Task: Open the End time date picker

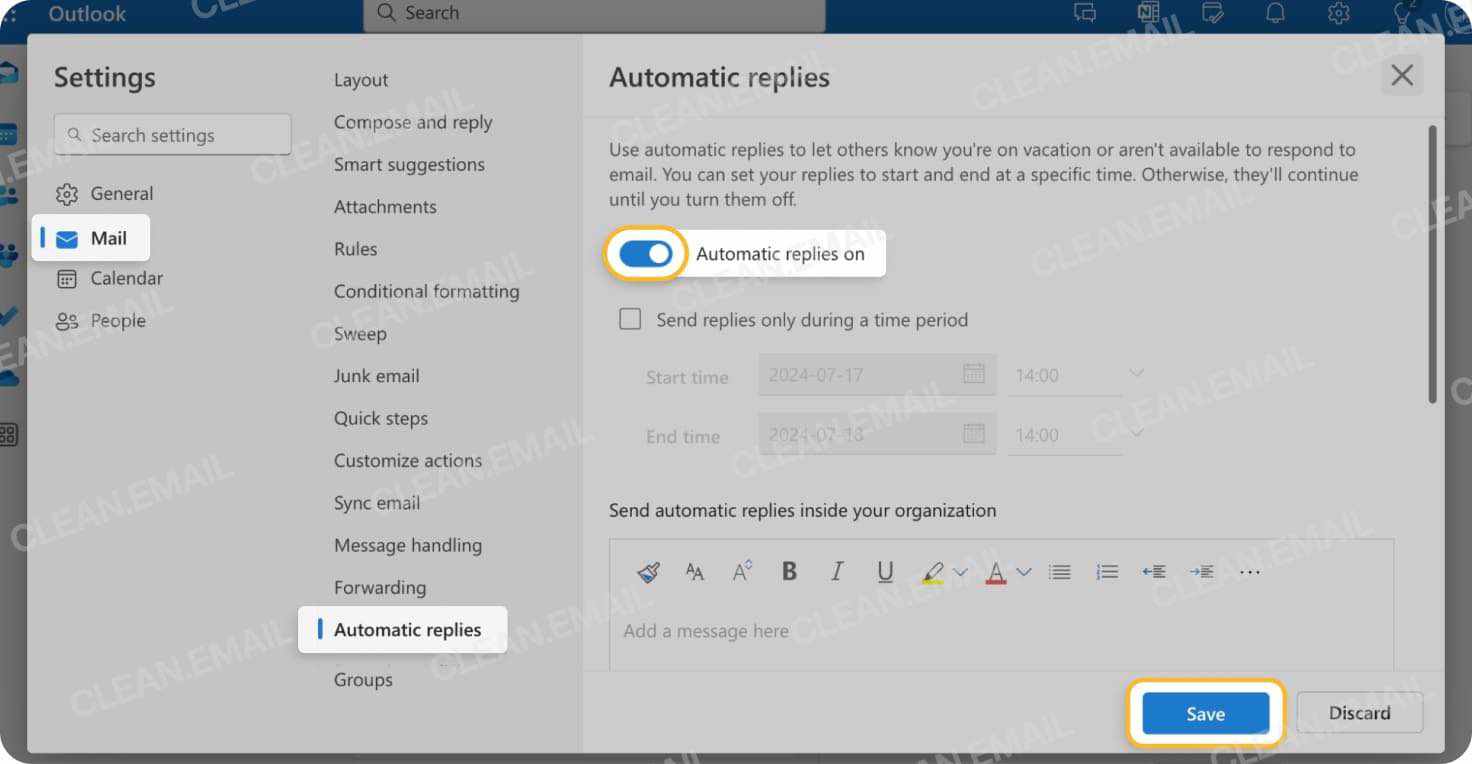Action: (973, 434)
